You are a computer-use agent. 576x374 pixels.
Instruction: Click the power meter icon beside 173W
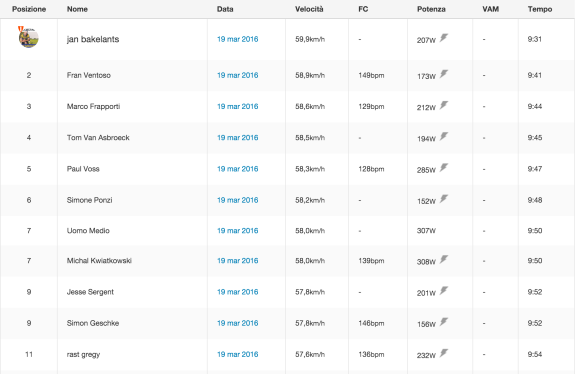444,73
